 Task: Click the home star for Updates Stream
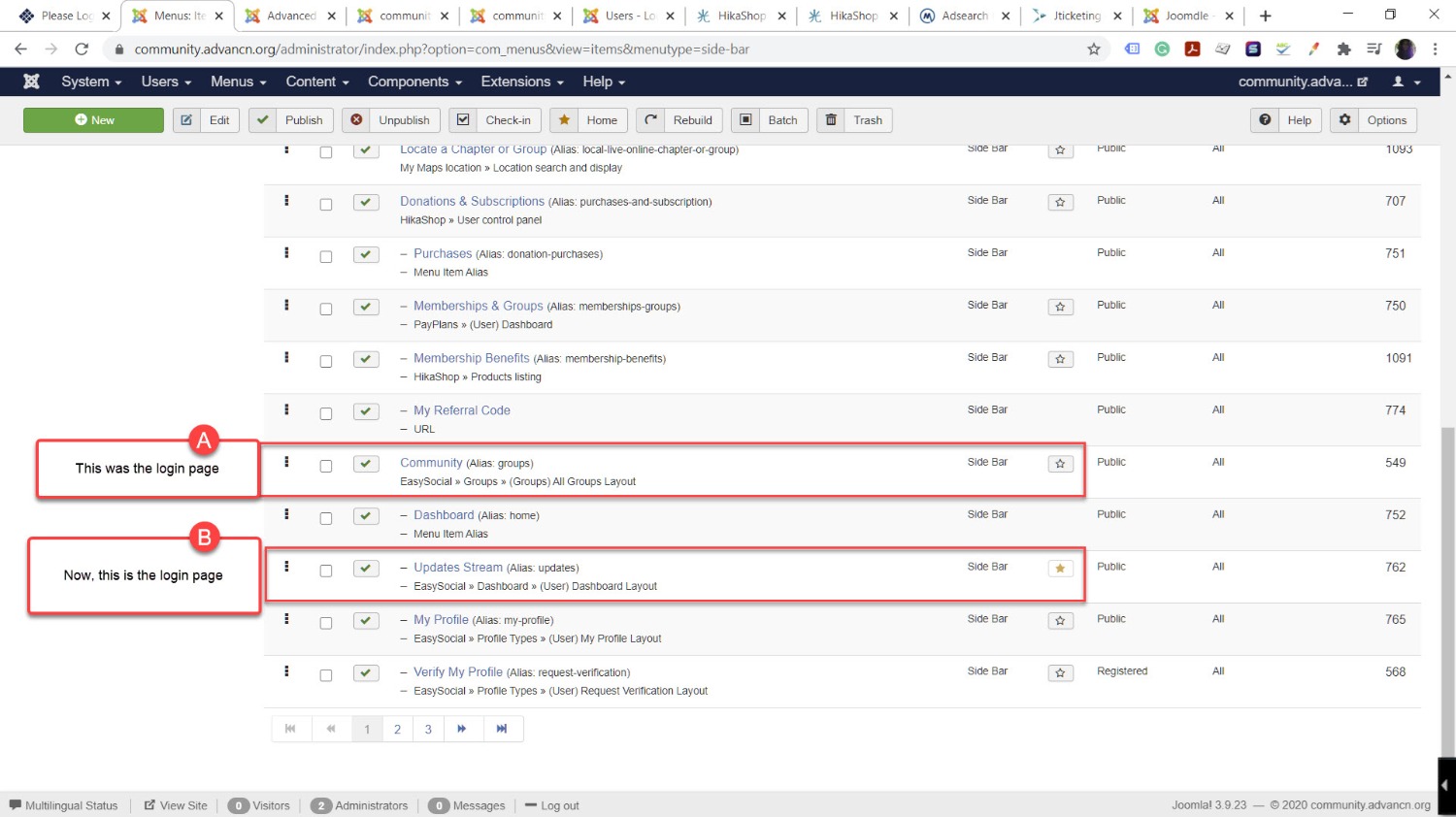(x=1060, y=569)
